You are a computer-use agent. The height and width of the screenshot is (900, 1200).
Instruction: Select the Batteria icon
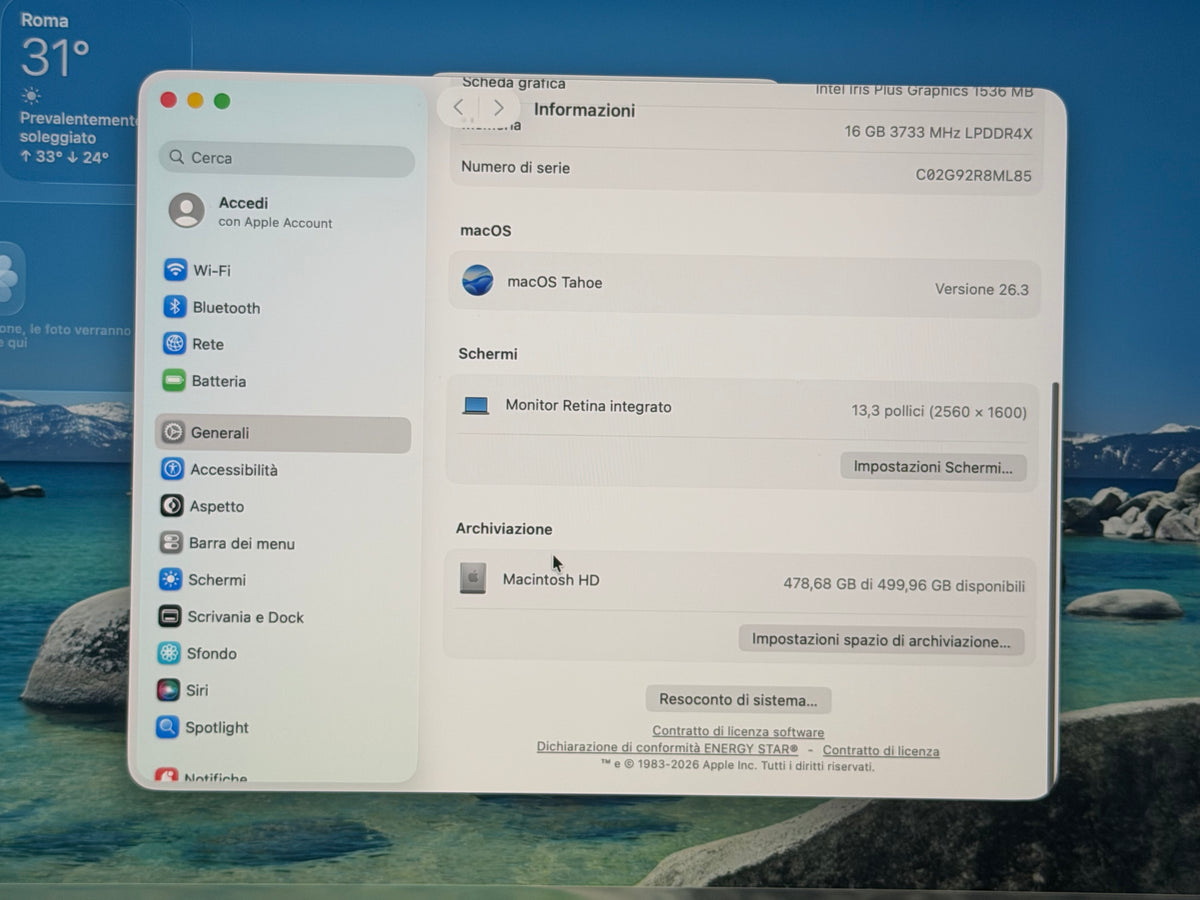pos(174,381)
